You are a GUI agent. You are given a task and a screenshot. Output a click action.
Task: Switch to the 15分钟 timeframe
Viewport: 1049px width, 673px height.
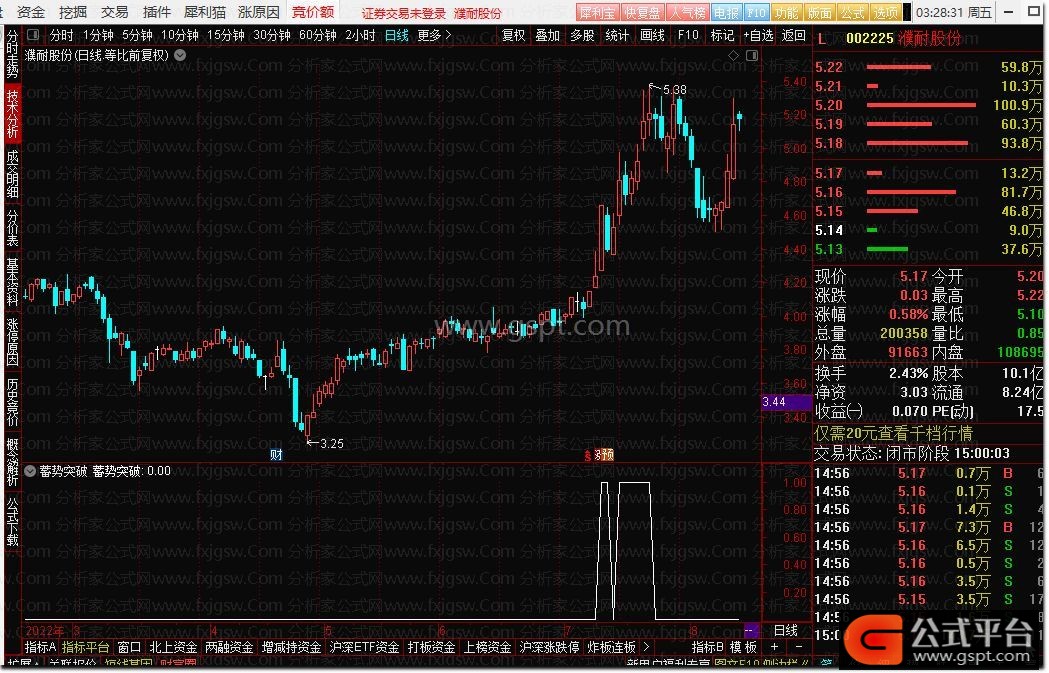tap(226, 35)
